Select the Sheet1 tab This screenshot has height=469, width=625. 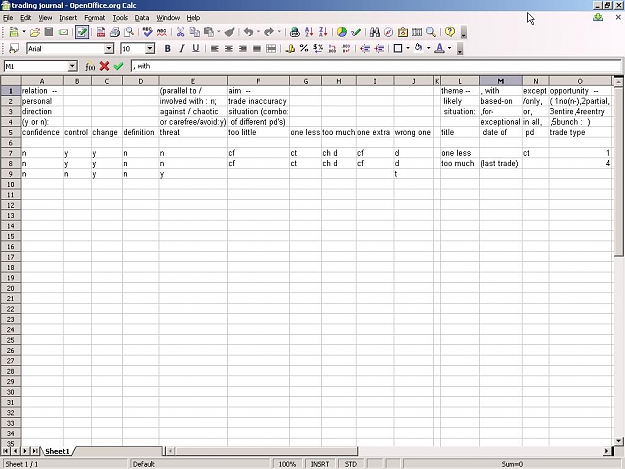pos(57,451)
